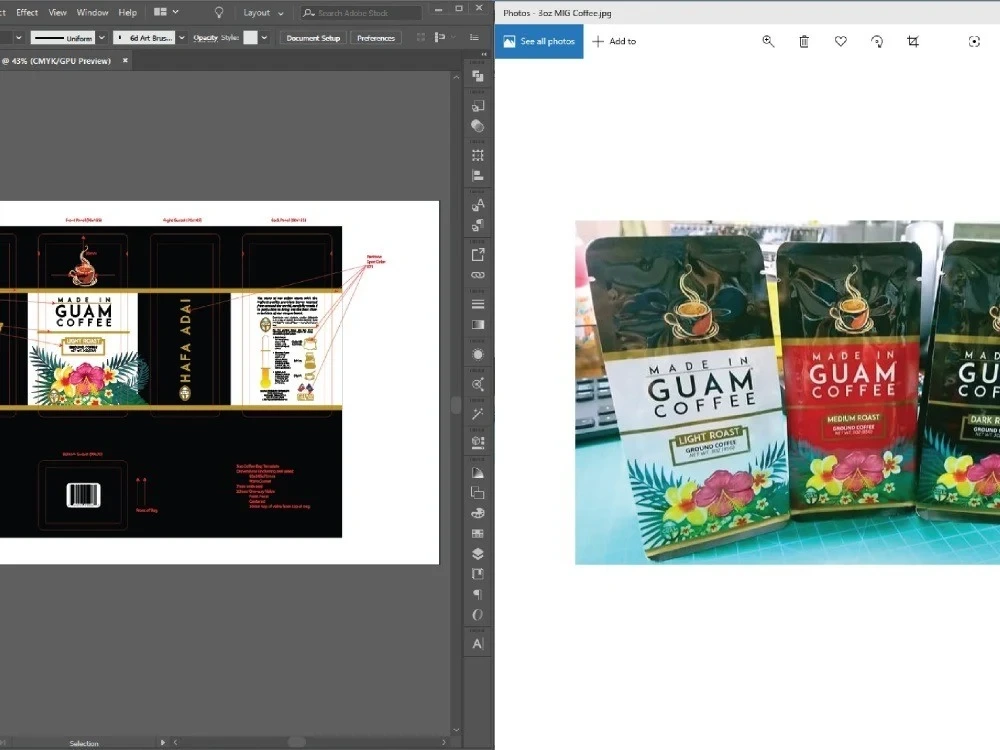
Task: Click the vertical scrollbar down arrow
Action: click(x=456, y=730)
